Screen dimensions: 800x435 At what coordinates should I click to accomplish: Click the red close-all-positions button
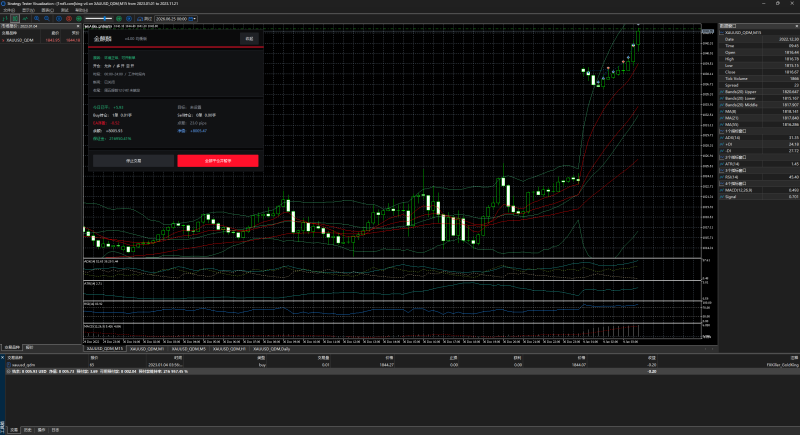click(x=218, y=161)
